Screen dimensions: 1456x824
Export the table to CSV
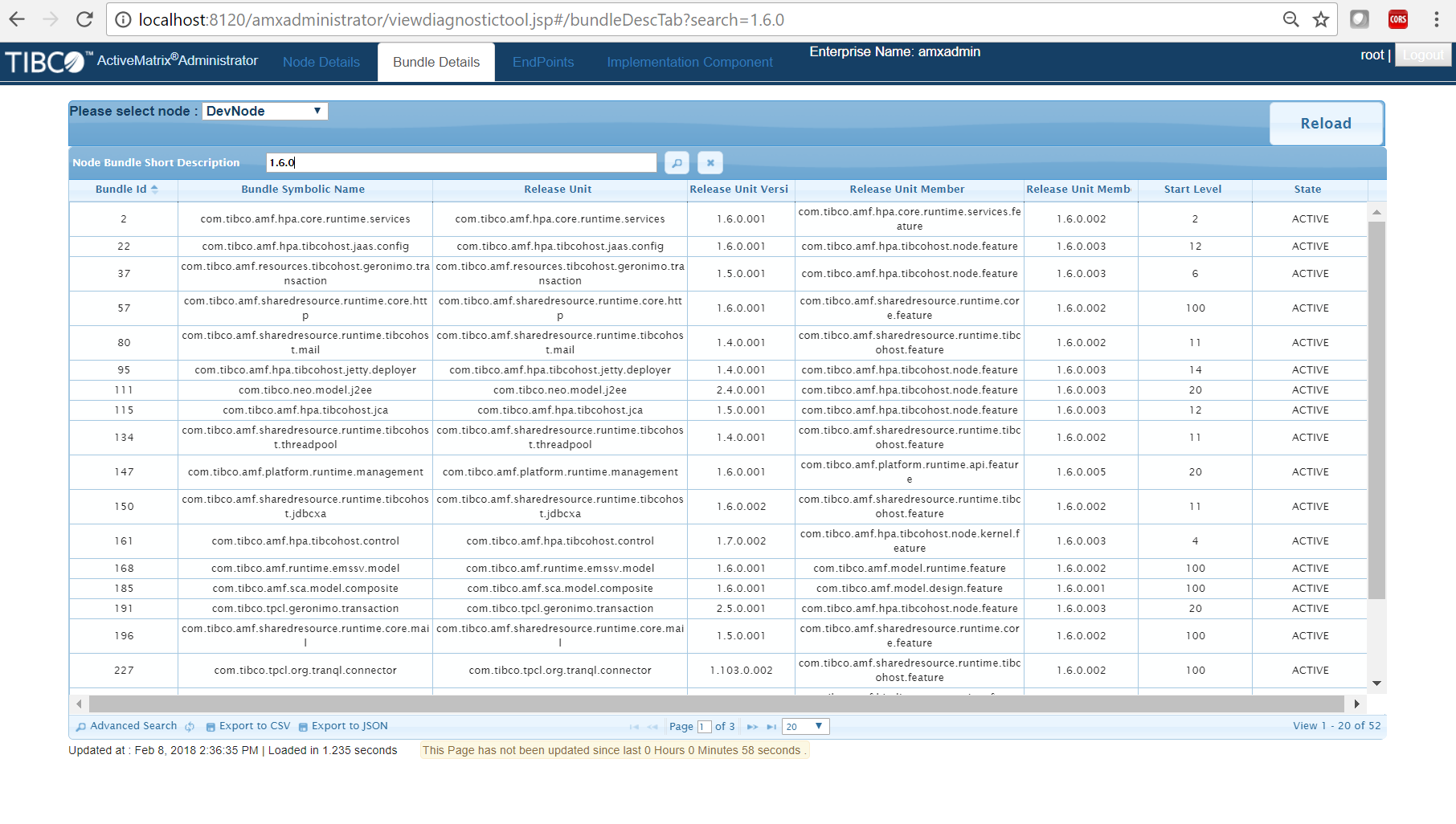click(248, 726)
